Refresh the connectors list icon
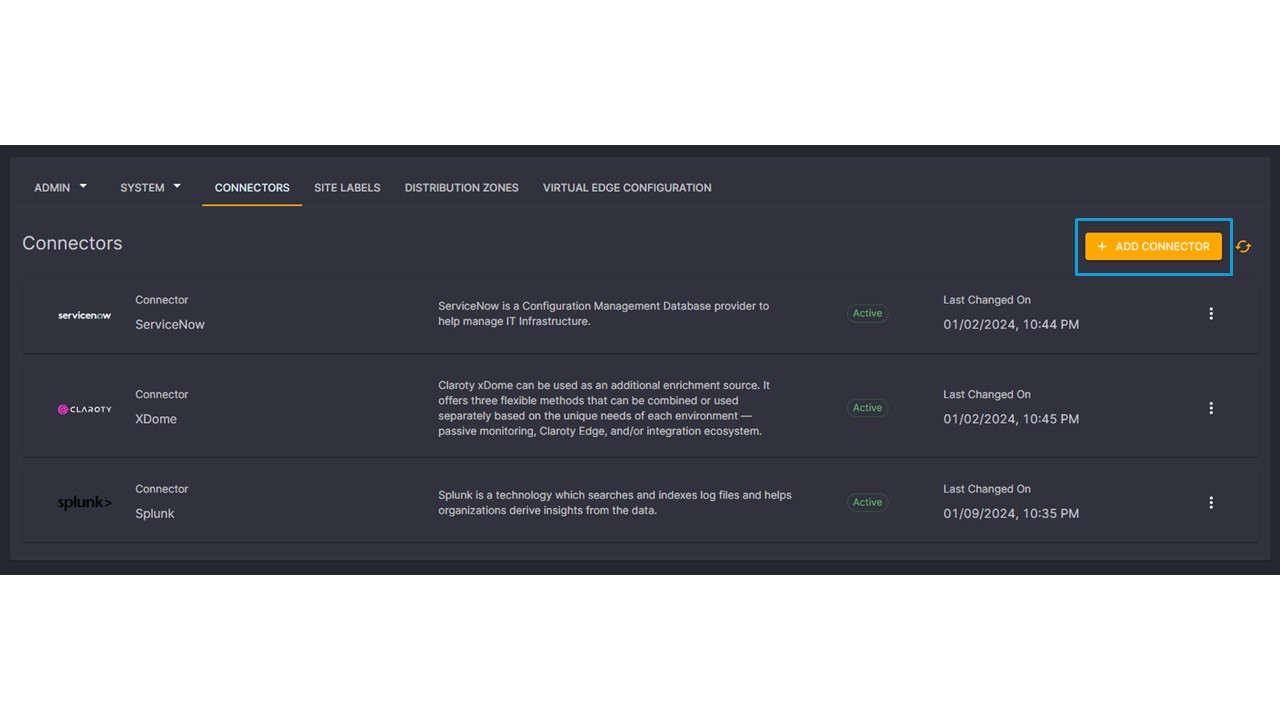Screen dimensions: 1280x720 (1243, 247)
